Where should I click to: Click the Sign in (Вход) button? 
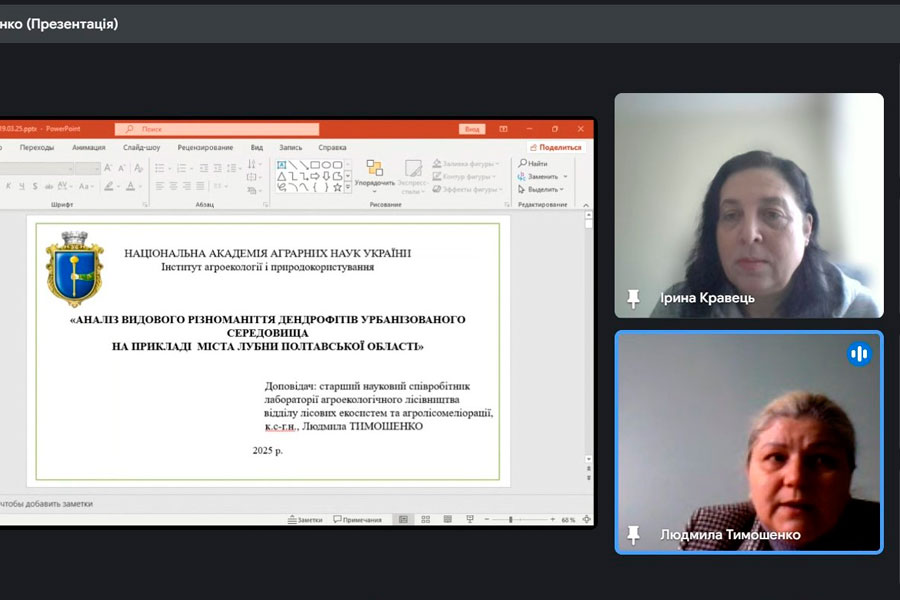point(472,129)
